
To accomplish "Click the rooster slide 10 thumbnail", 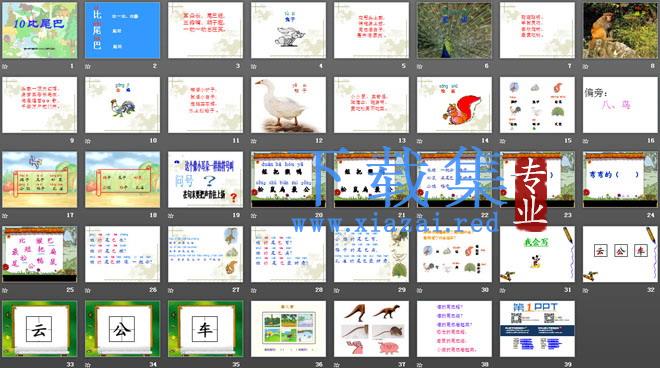I will [122, 105].
